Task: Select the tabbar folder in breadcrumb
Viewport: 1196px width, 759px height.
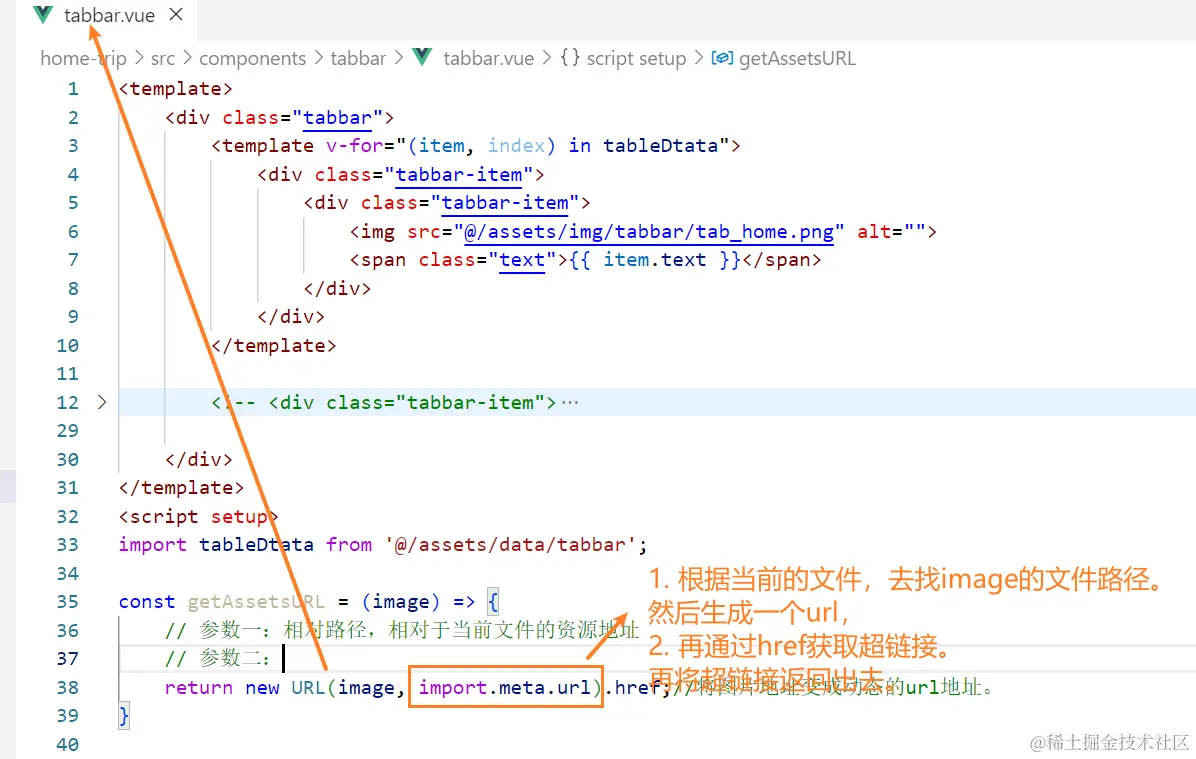Action: (358, 59)
